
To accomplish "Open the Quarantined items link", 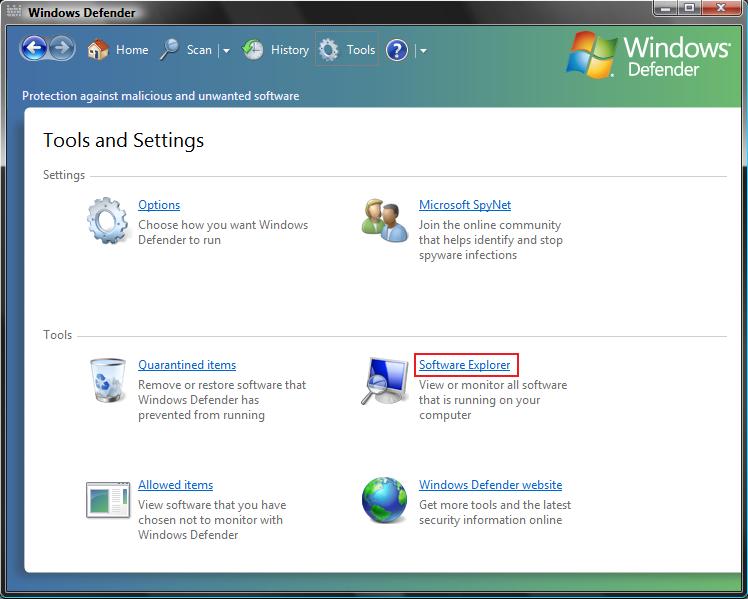I will [x=187, y=365].
